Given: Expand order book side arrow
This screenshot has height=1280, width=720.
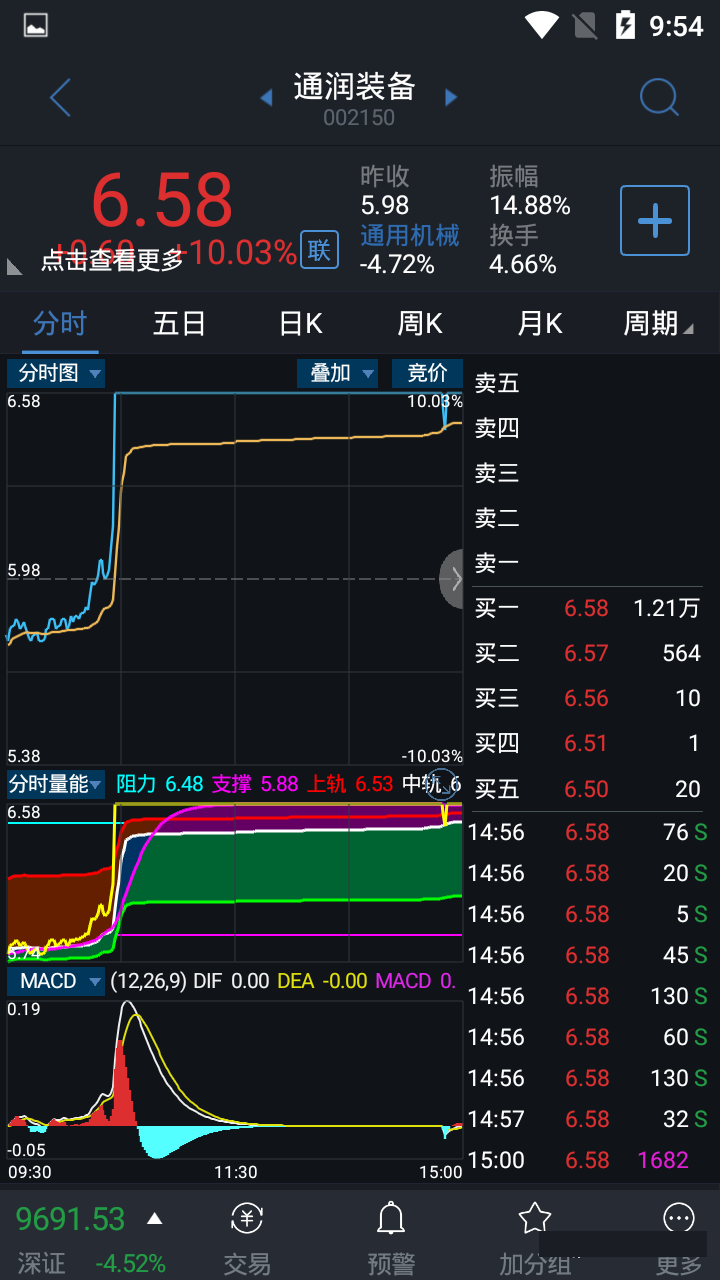Looking at the screenshot, I should click(453, 578).
